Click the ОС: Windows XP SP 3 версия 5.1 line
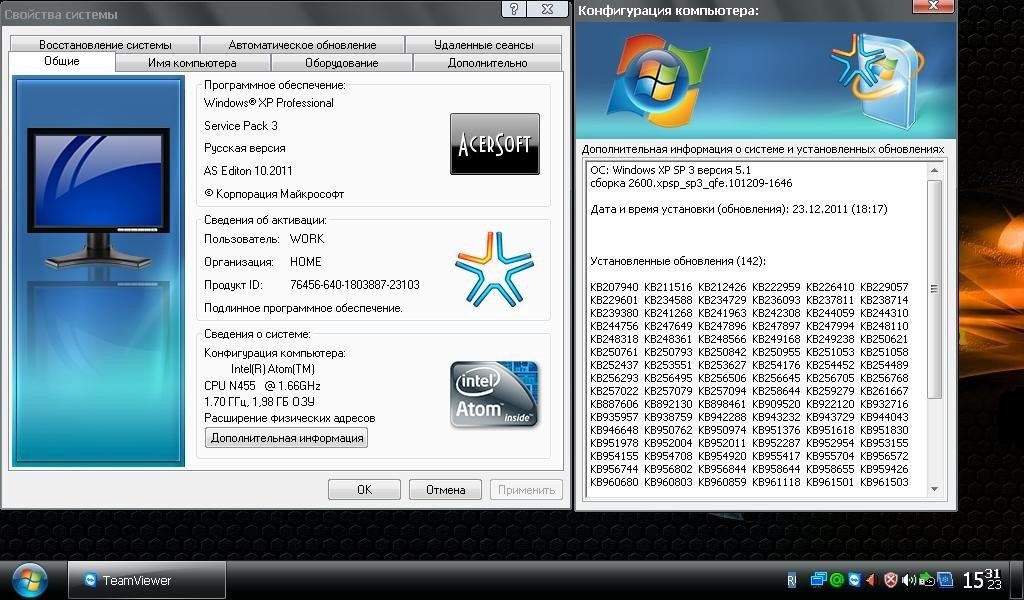1024x600 pixels. (671, 170)
